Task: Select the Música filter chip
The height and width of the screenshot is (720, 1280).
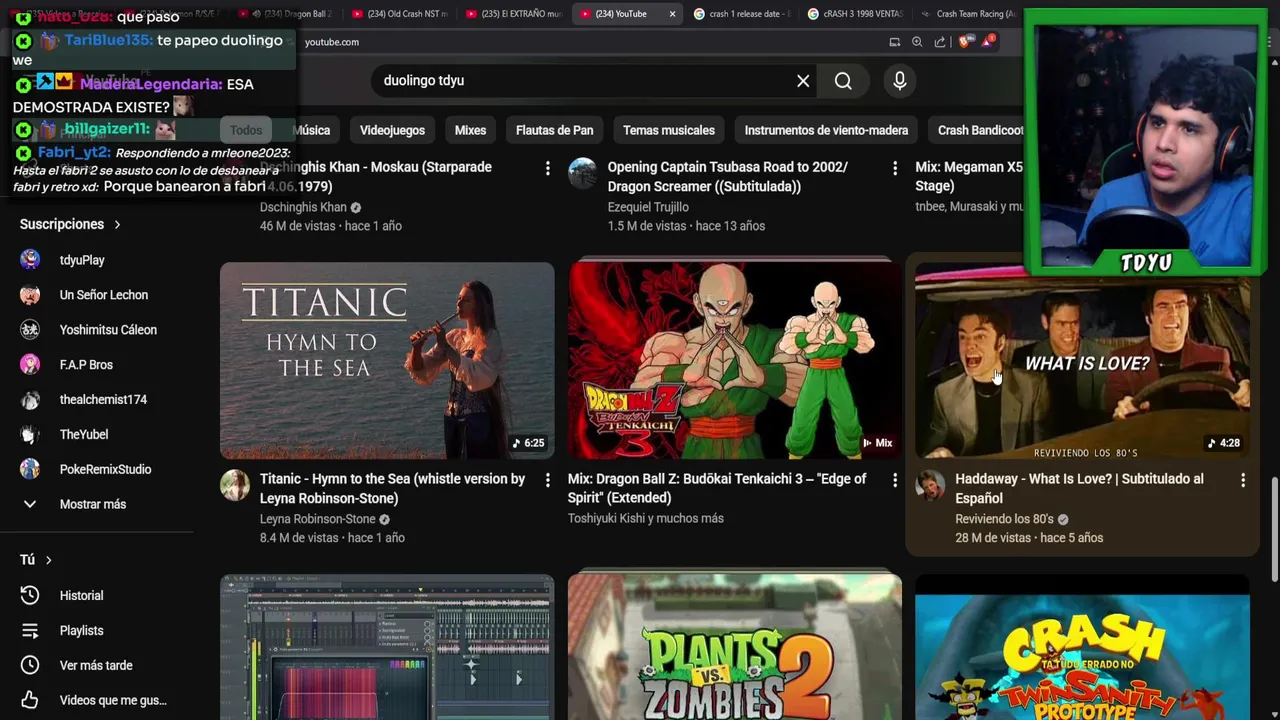Action: pos(311,130)
